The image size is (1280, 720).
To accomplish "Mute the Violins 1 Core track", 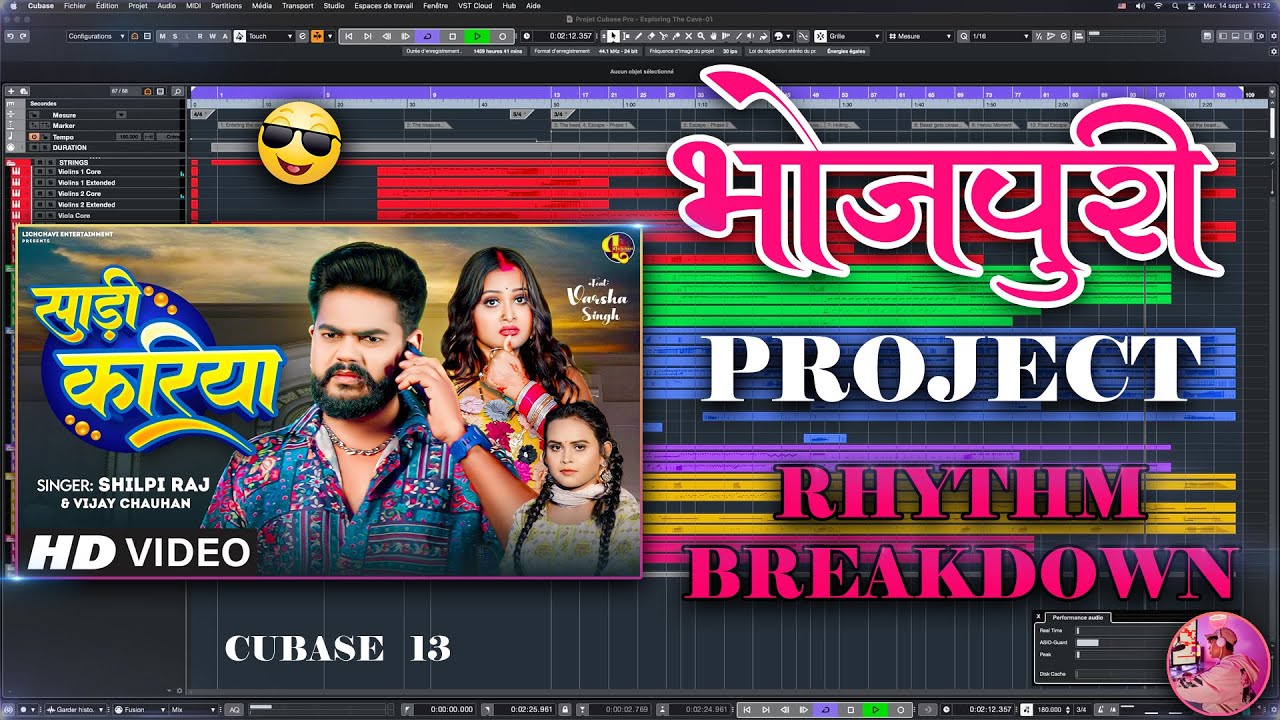I will click(40, 172).
